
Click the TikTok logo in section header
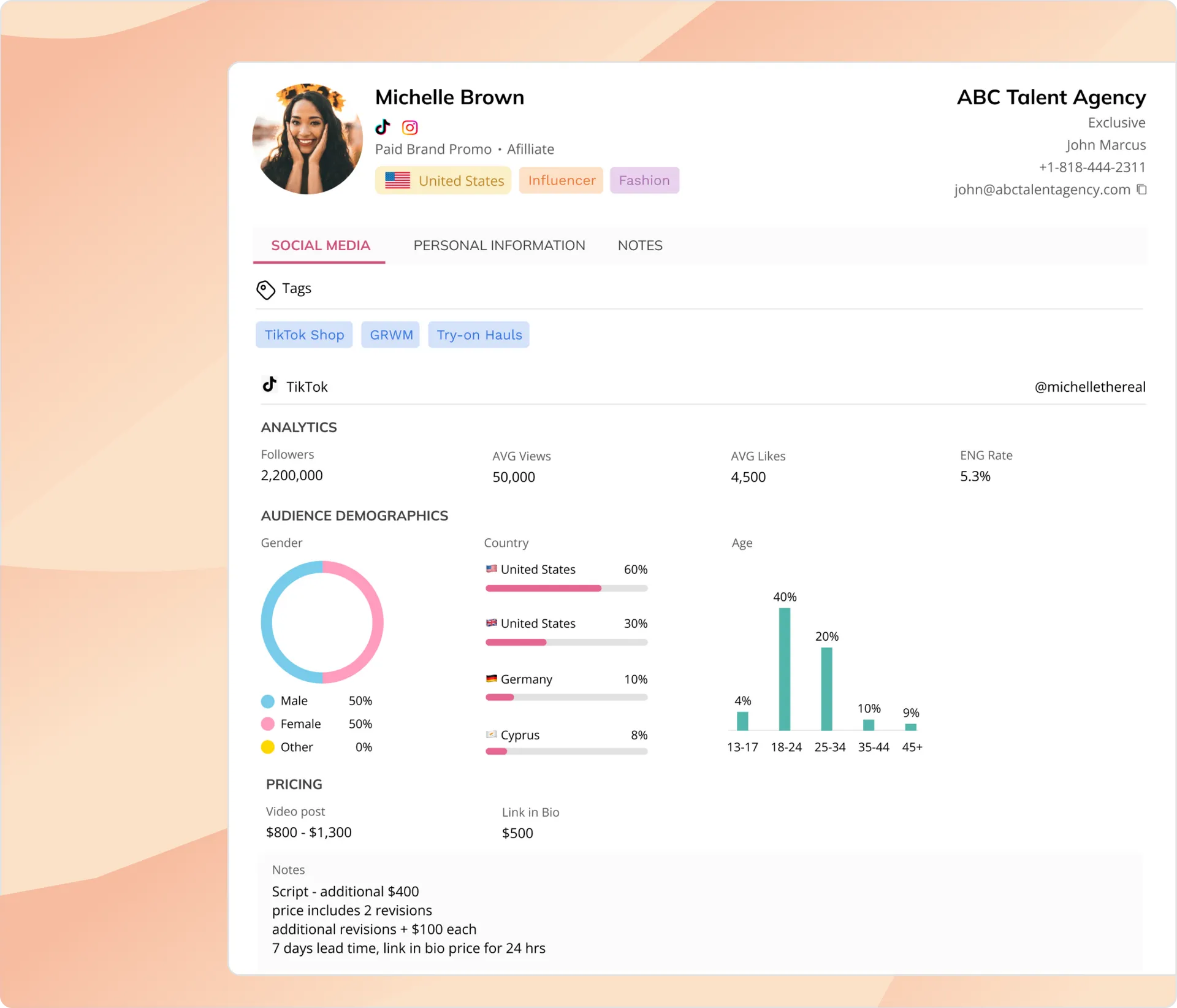coord(270,385)
